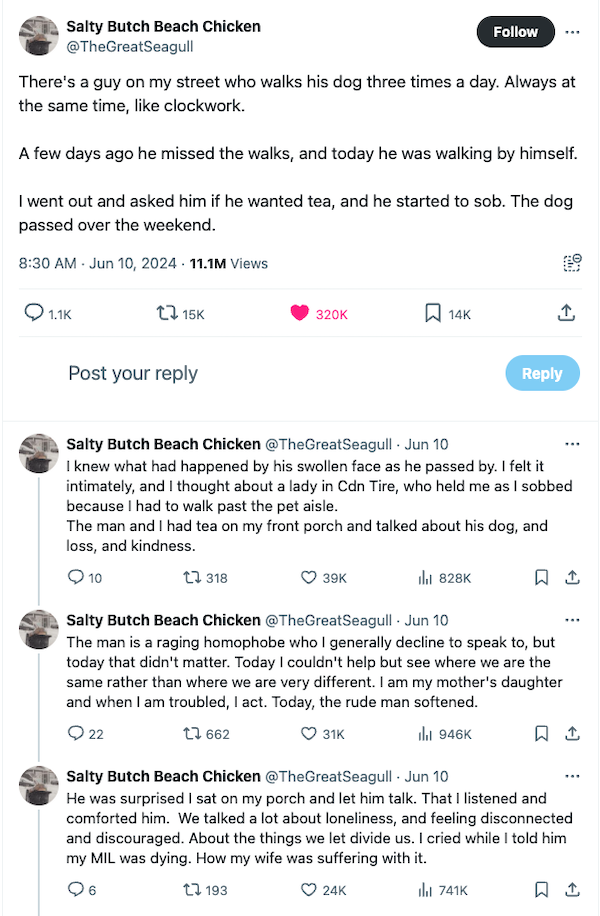Viewport: 600px width, 916px height.
Task: Open the comment icon on the last reply
Action: [76, 889]
